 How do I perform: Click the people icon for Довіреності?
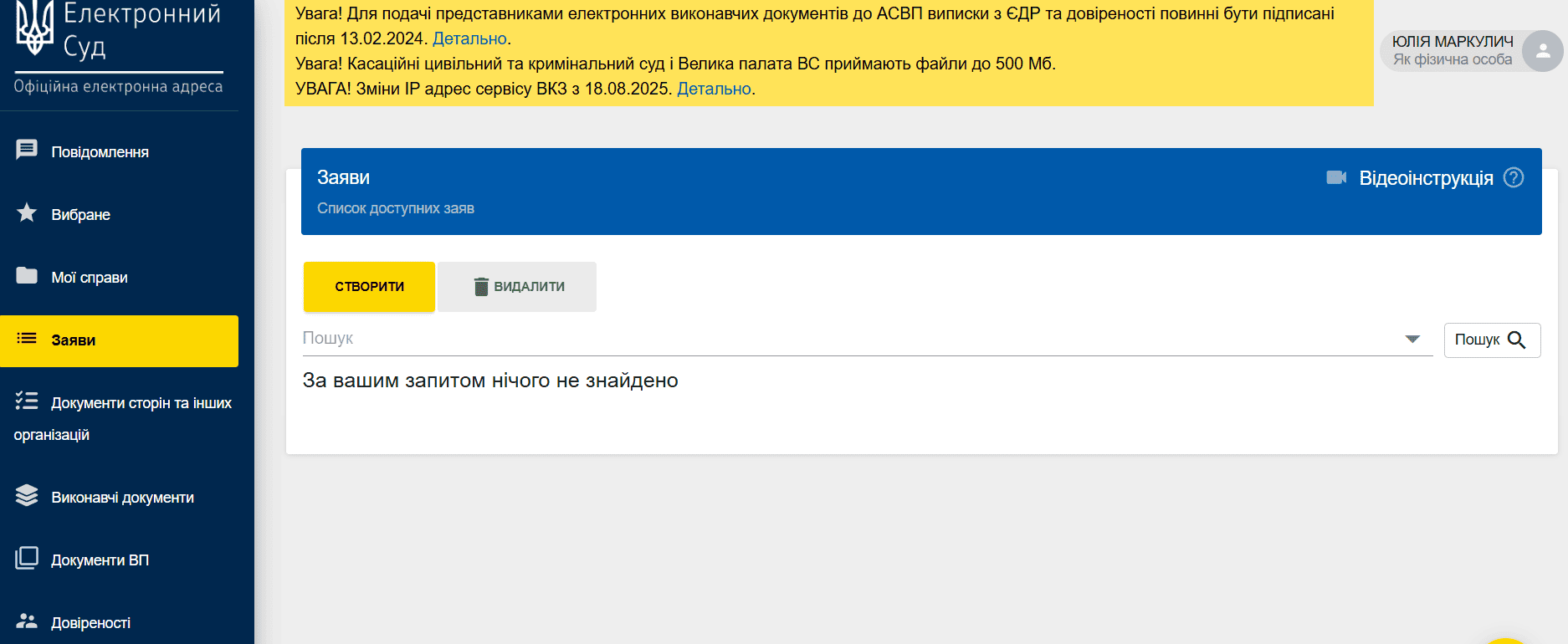[27, 621]
